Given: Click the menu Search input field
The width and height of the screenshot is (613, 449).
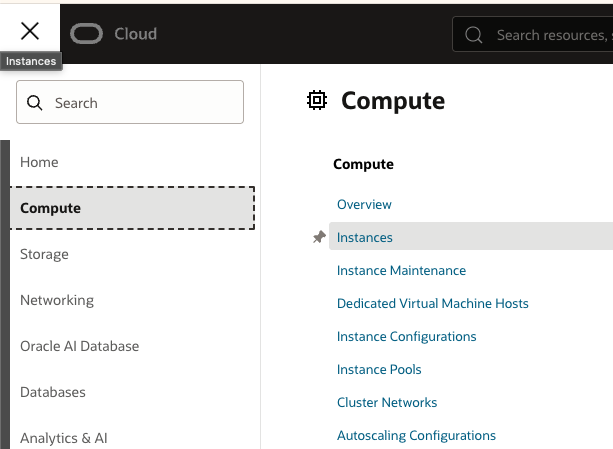Looking at the screenshot, I should point(130,102).
